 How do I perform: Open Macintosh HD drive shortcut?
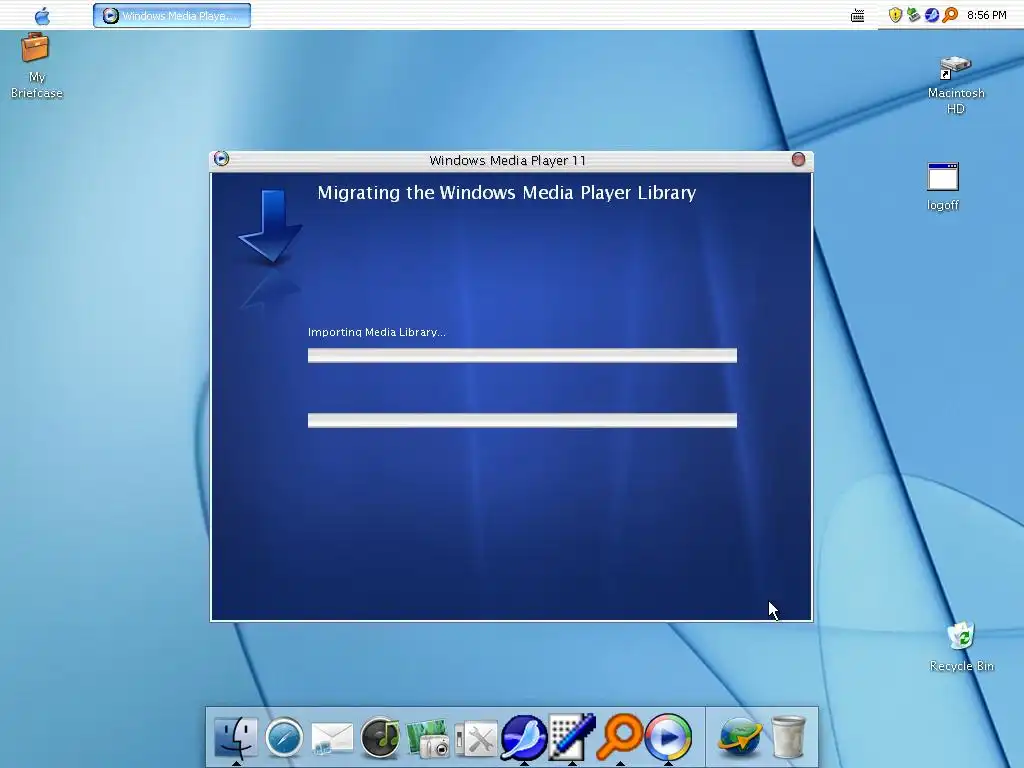pyautogui.click(x=956, y=85)
